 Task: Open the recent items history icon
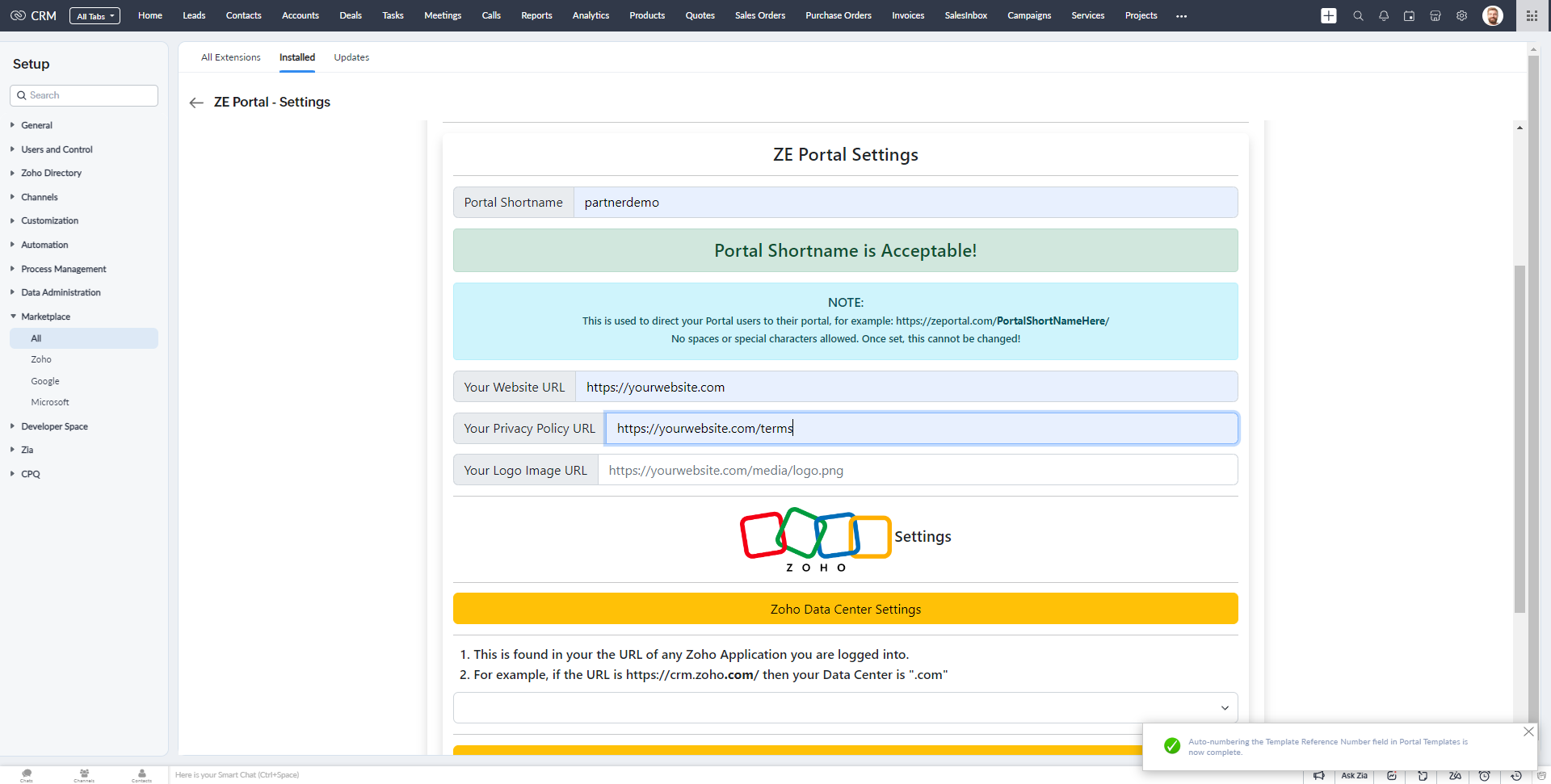1516,775
